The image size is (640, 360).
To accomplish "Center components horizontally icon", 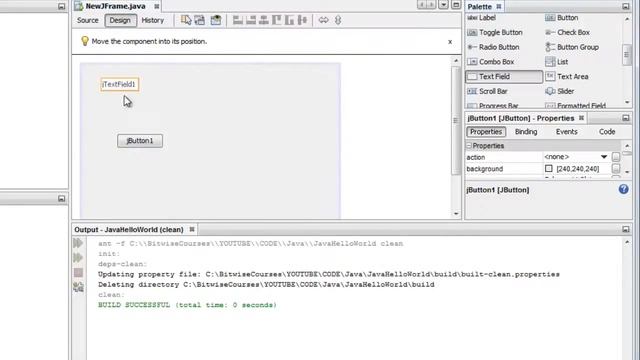I will click(264, 20).
